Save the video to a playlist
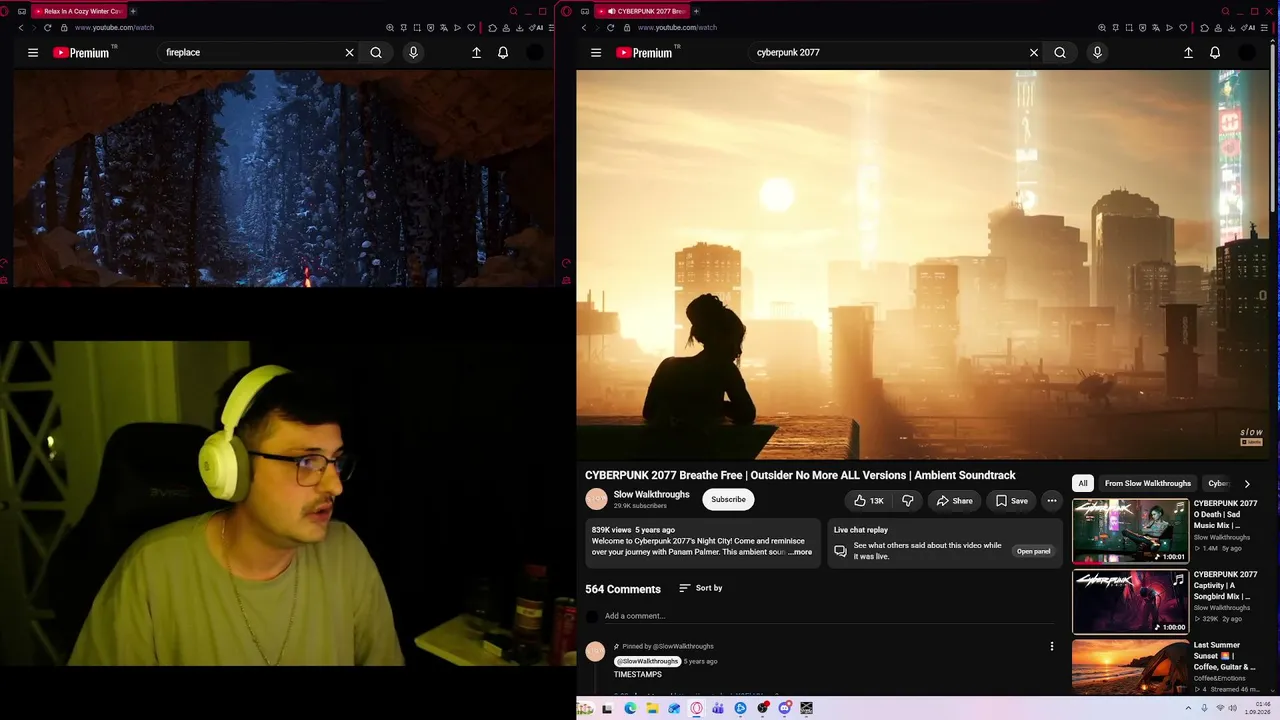Image resolution: width=1280 pixels, height=720 pixels. [1011, 500]
